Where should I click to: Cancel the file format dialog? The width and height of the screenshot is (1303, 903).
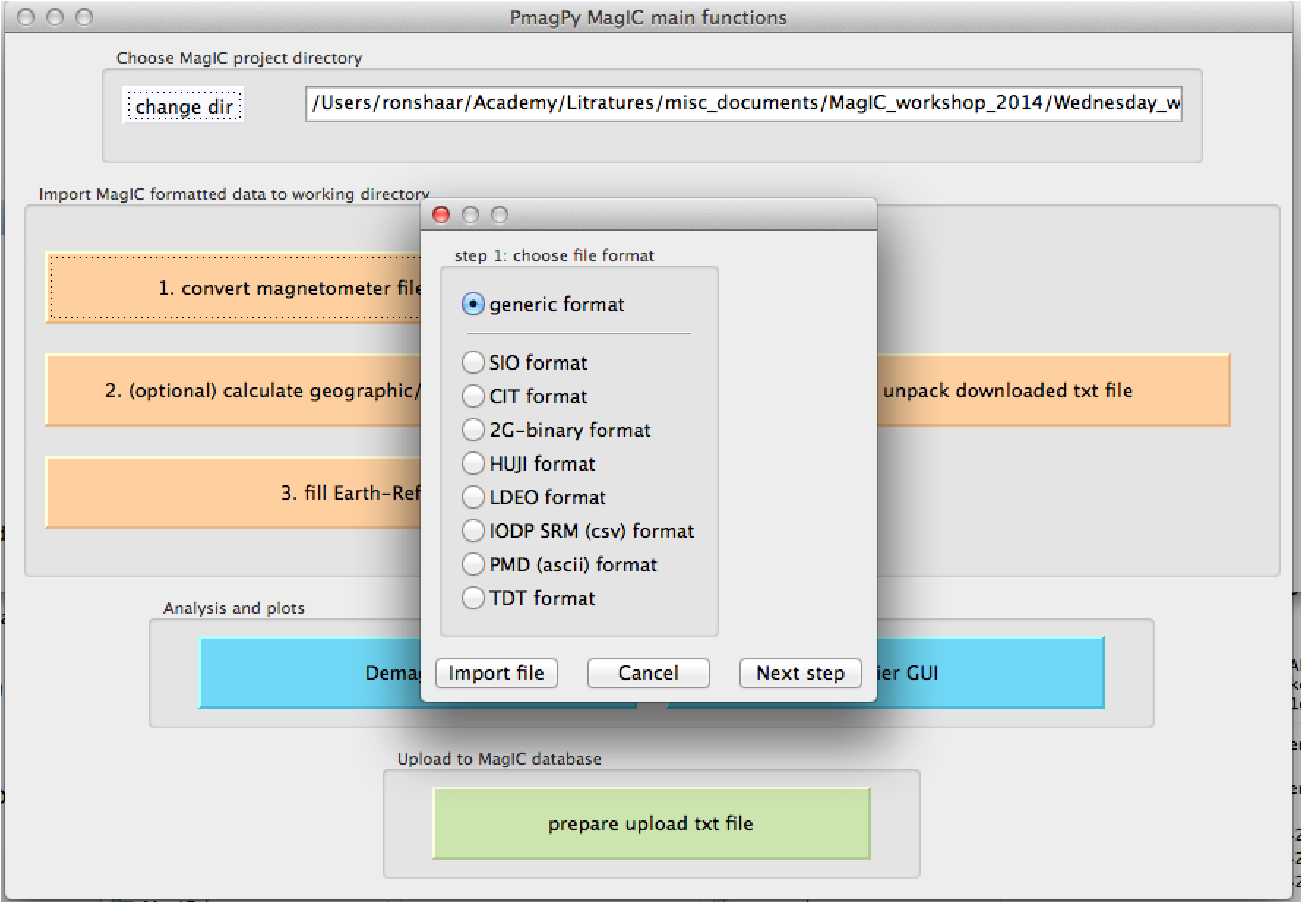tap(648, 673)
